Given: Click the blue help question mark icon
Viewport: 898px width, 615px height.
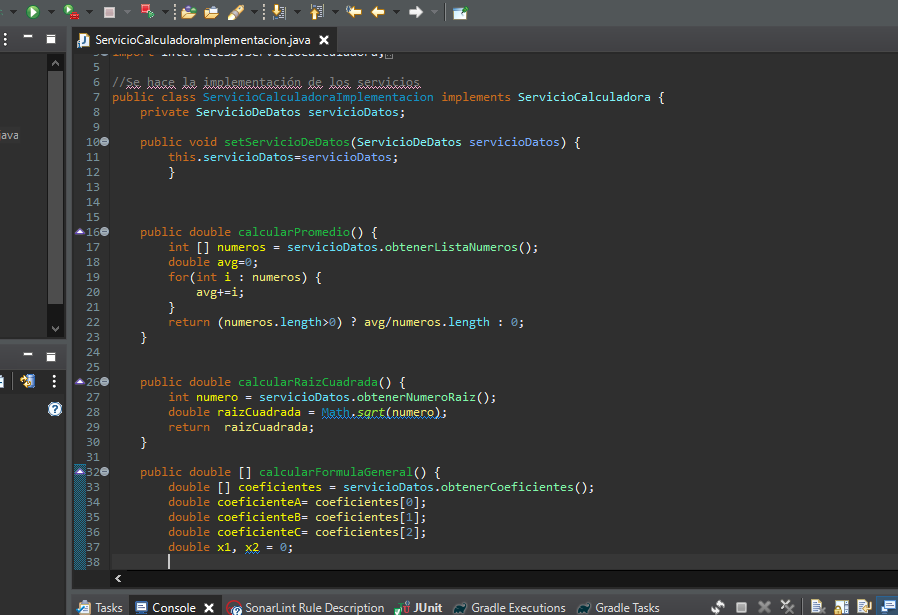Looking at the screenshot, I should point(55,408).
